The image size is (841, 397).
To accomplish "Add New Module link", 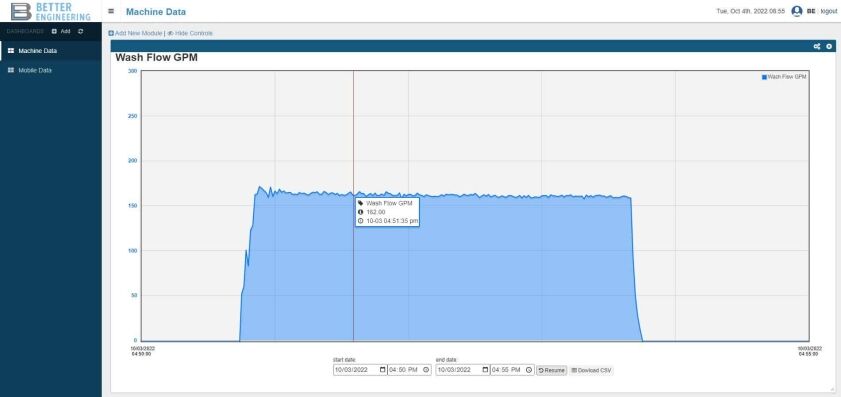I will tap(135, 33).
